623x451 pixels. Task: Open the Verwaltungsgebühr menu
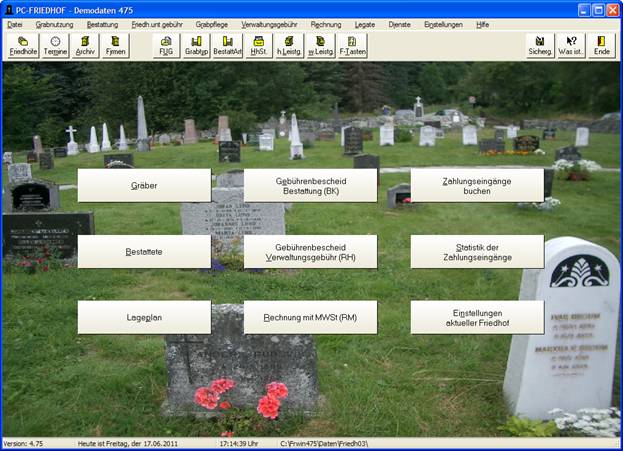269,23
